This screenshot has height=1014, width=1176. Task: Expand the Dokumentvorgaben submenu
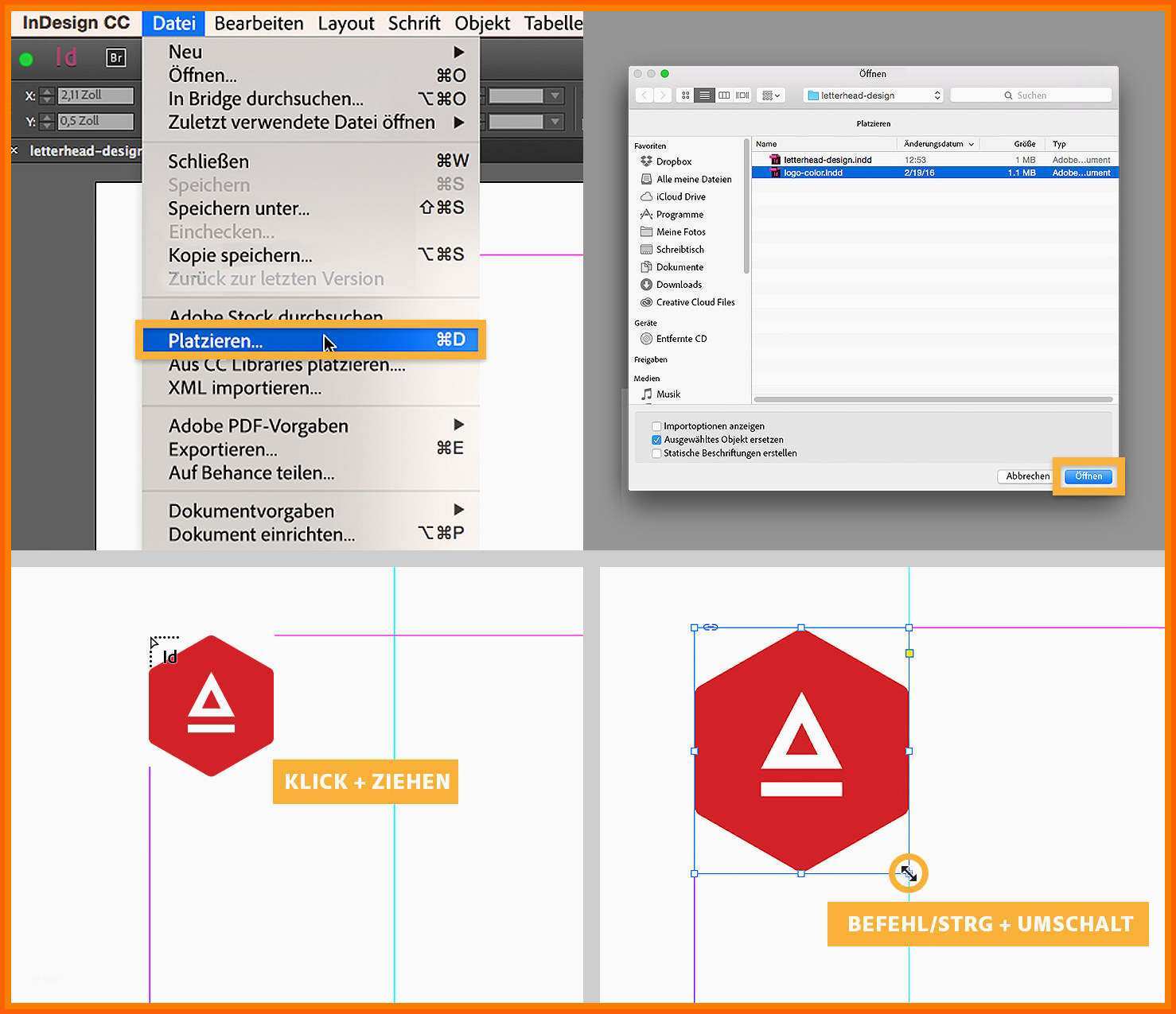[x=459, y=509]
